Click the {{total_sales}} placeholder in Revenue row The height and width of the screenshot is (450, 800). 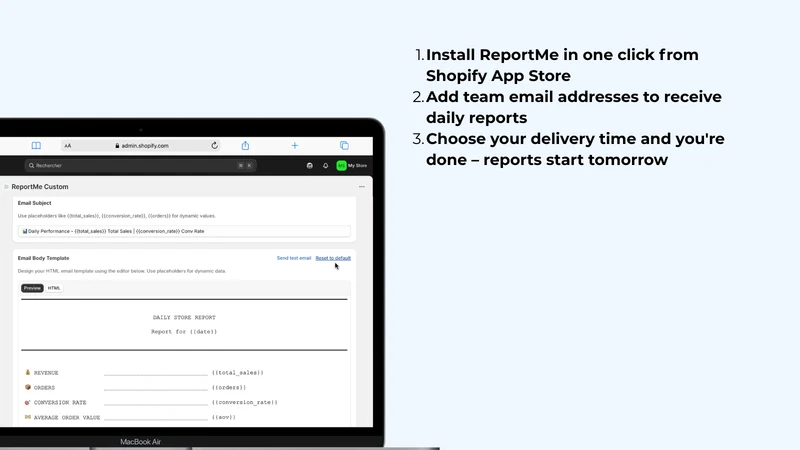point(238,373)
